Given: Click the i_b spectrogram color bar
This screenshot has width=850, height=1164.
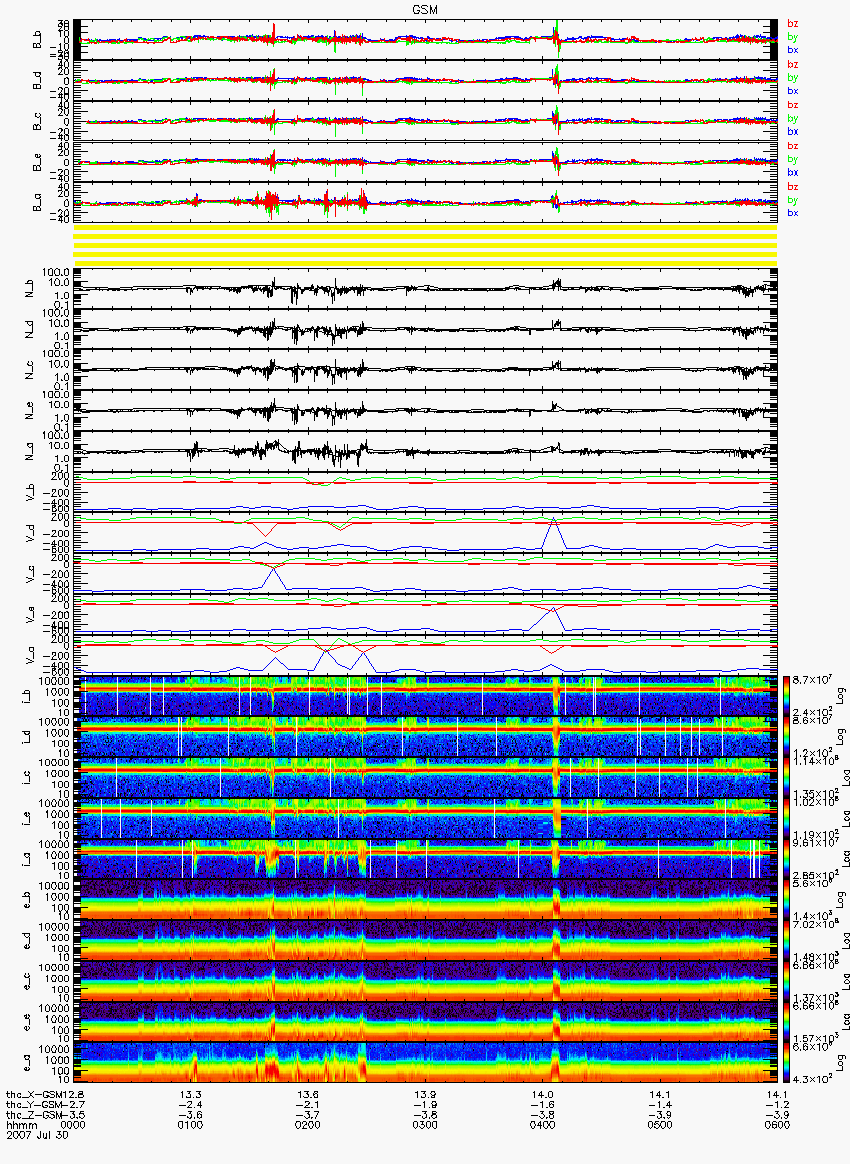Looking at the screenshot, I should [787, 696].
